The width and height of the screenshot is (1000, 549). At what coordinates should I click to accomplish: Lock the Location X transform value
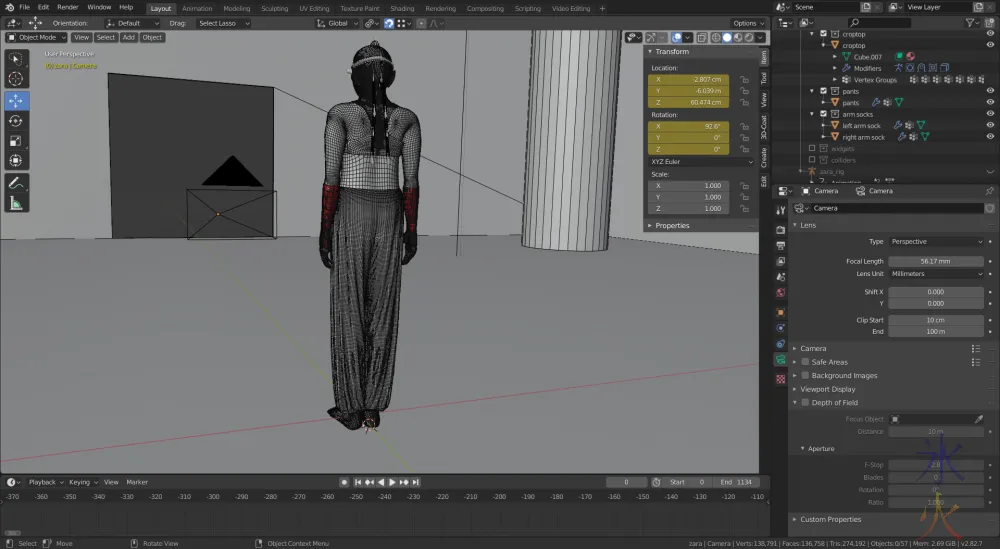(744, 79)
